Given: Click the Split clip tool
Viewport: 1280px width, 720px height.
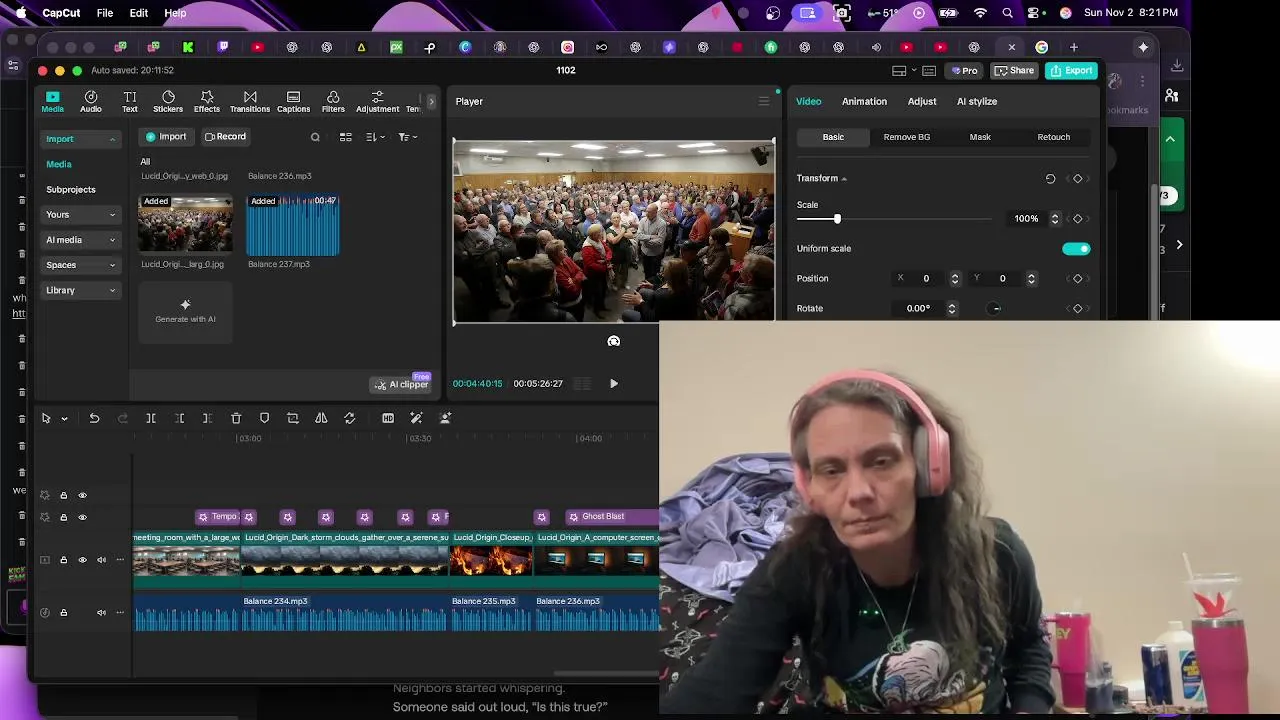Looking at the screenshot, I should point(151,418).
